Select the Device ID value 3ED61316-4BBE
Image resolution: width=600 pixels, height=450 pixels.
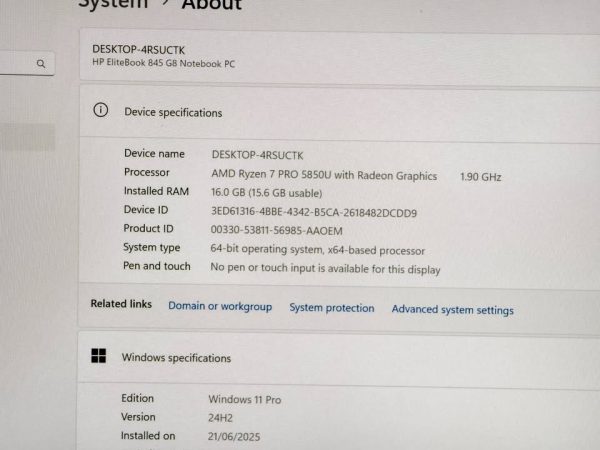click(x=314, y=212)
